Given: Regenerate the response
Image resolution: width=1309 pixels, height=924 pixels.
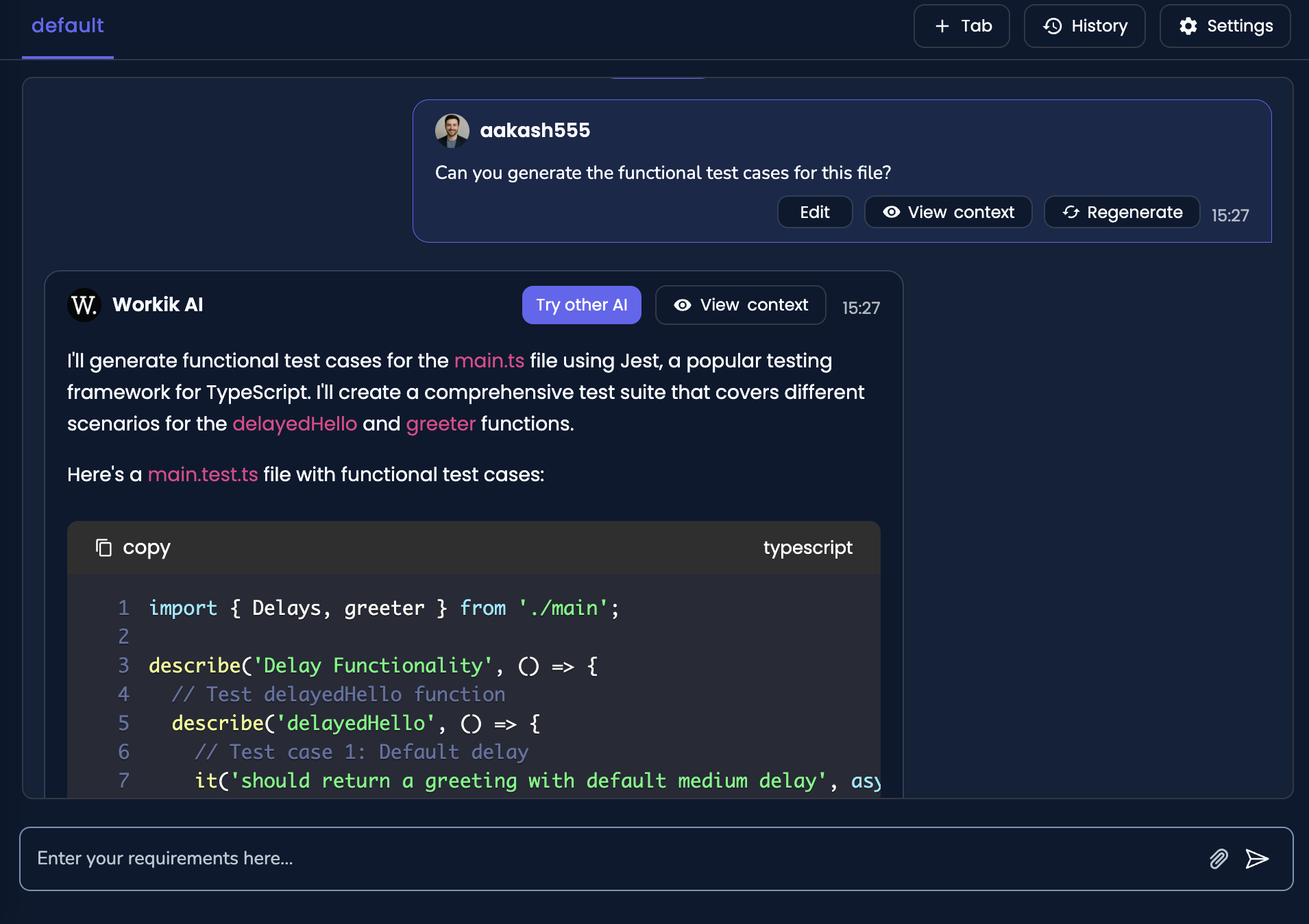Looking at the screenshot, I should [1122, 212].
